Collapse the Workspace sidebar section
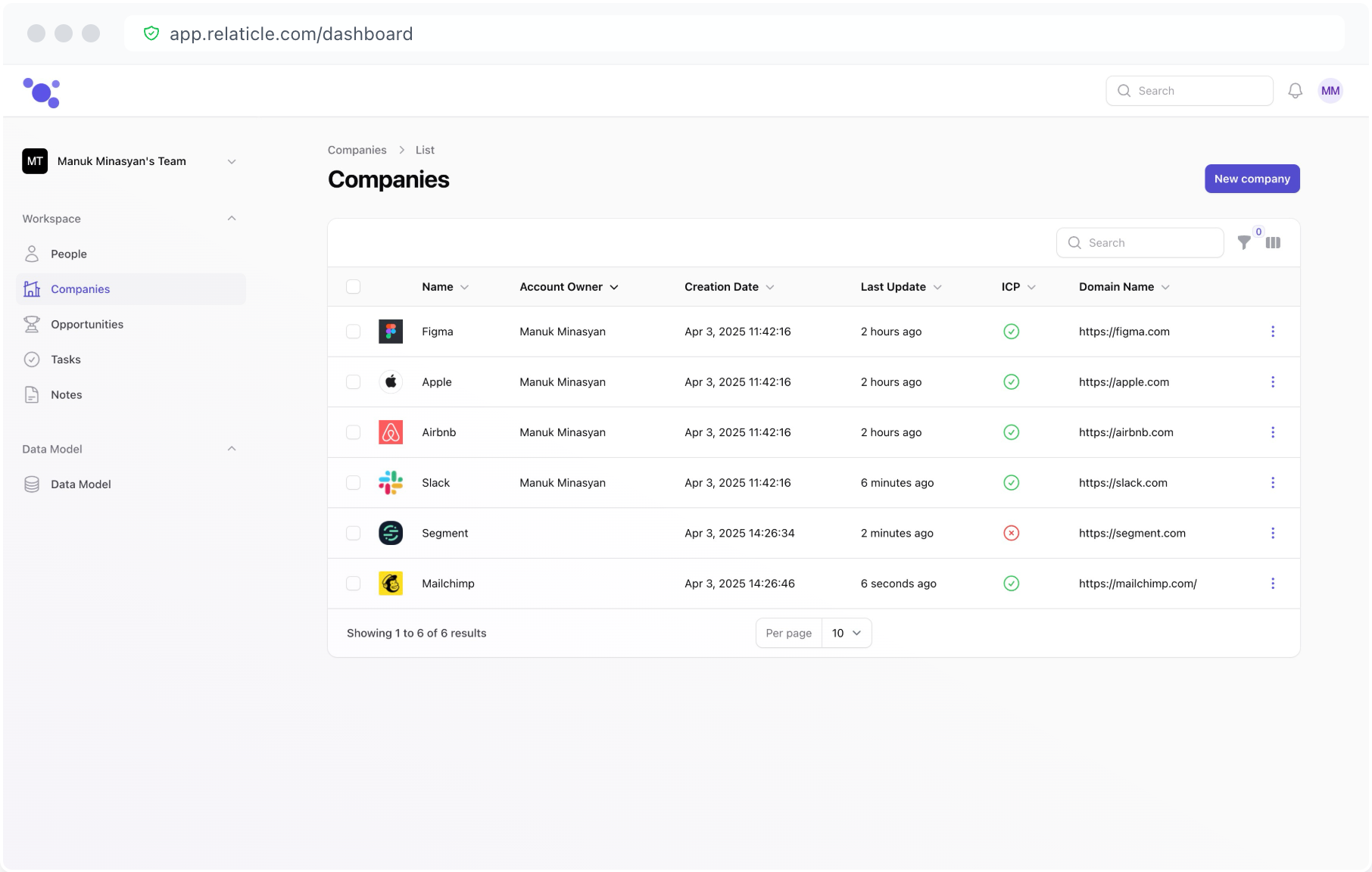Viewport: 1372px width, 872px height. (232, 219)
